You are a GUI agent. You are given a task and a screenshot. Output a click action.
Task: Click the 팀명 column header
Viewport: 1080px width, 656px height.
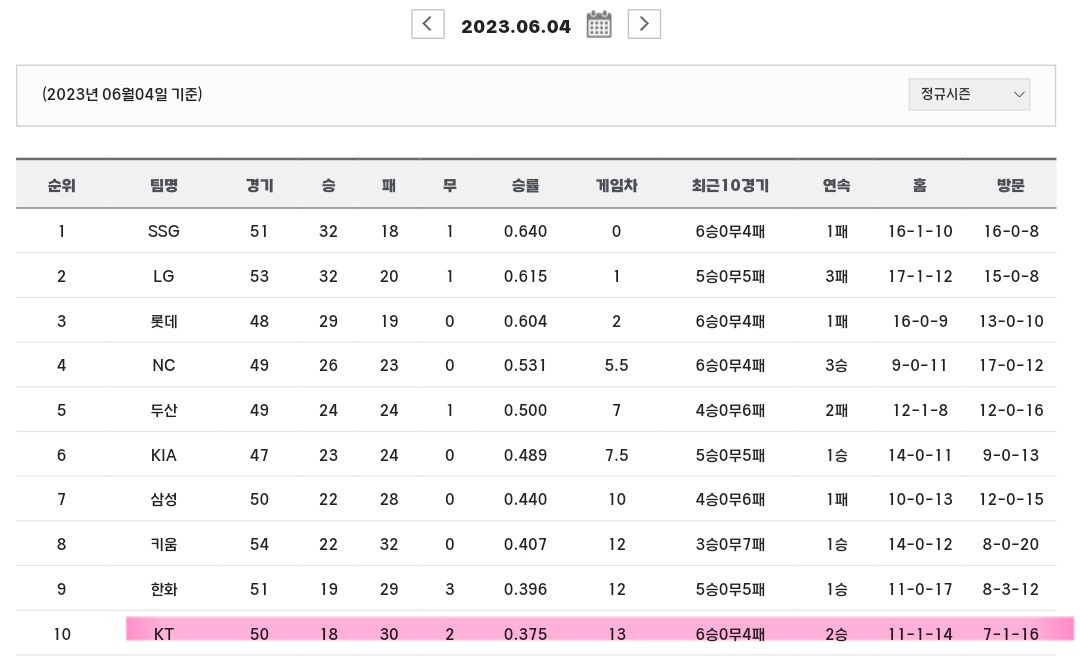coord(164,185)
